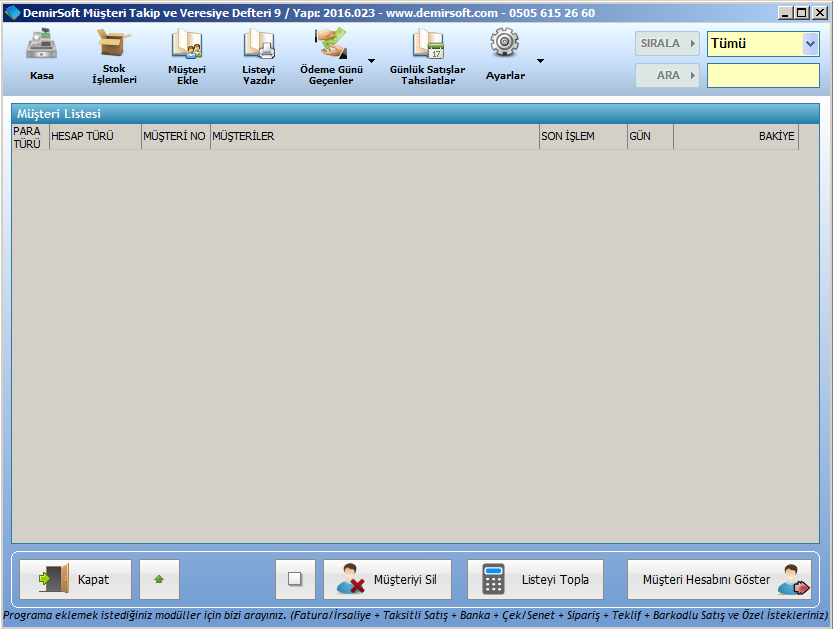
Task: Click the DemirSoft title bar app icon
Action: pos(12,13)
